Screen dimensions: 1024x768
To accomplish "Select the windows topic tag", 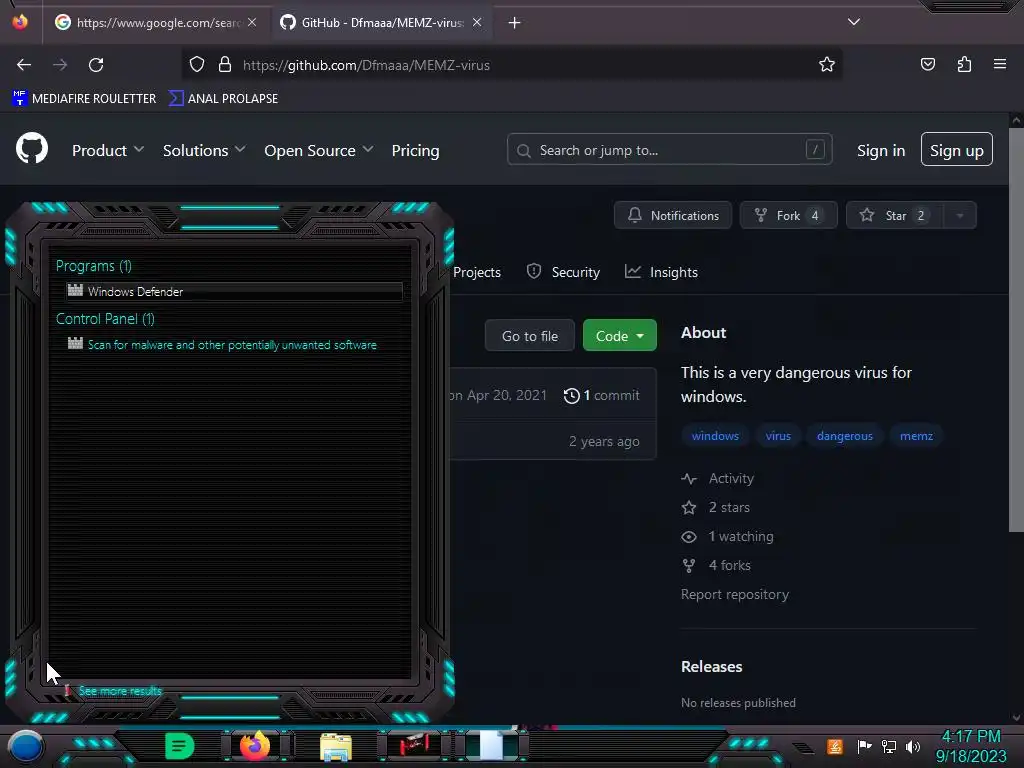I will pos(715,436).
